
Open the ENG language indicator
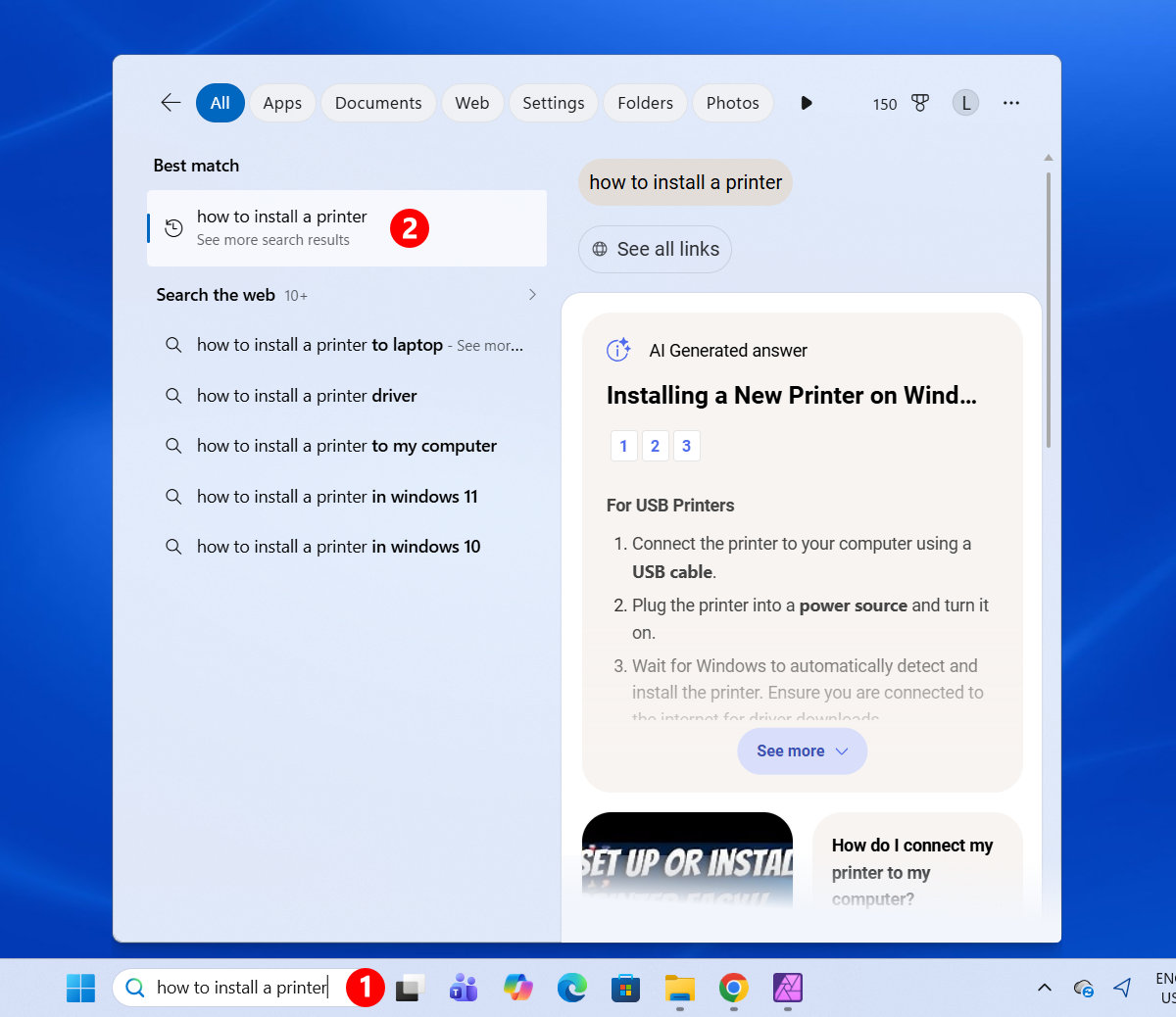click(1165, 988)
